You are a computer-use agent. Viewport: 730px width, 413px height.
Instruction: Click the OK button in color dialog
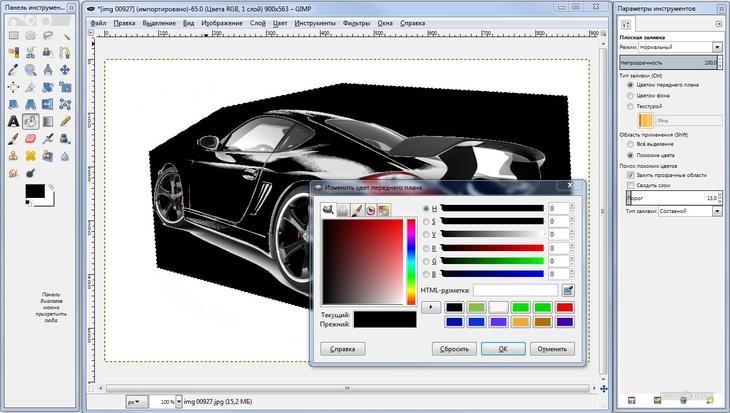503,349
